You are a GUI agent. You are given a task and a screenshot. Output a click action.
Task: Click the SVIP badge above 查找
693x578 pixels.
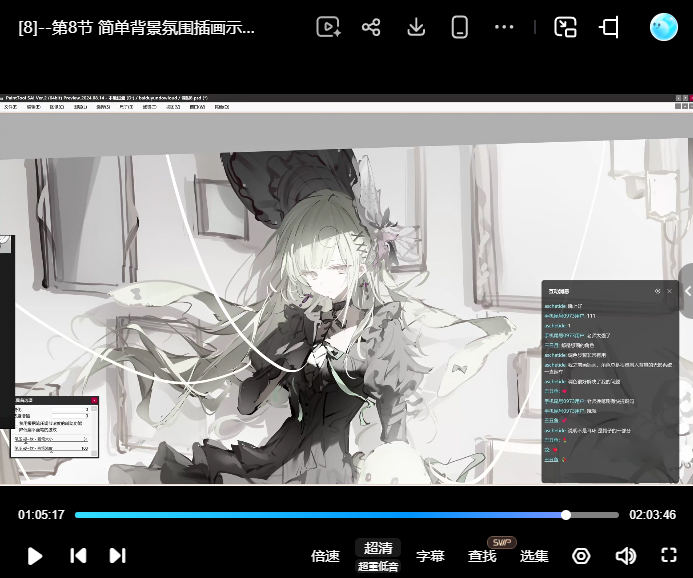tap(502, 542)
